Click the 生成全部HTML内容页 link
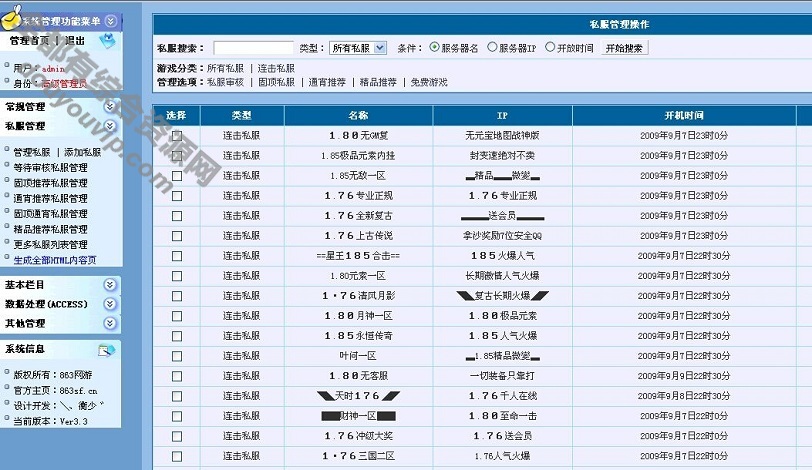Image resolution: width=812 pixels, height=470 pixels. click(55, 260)
